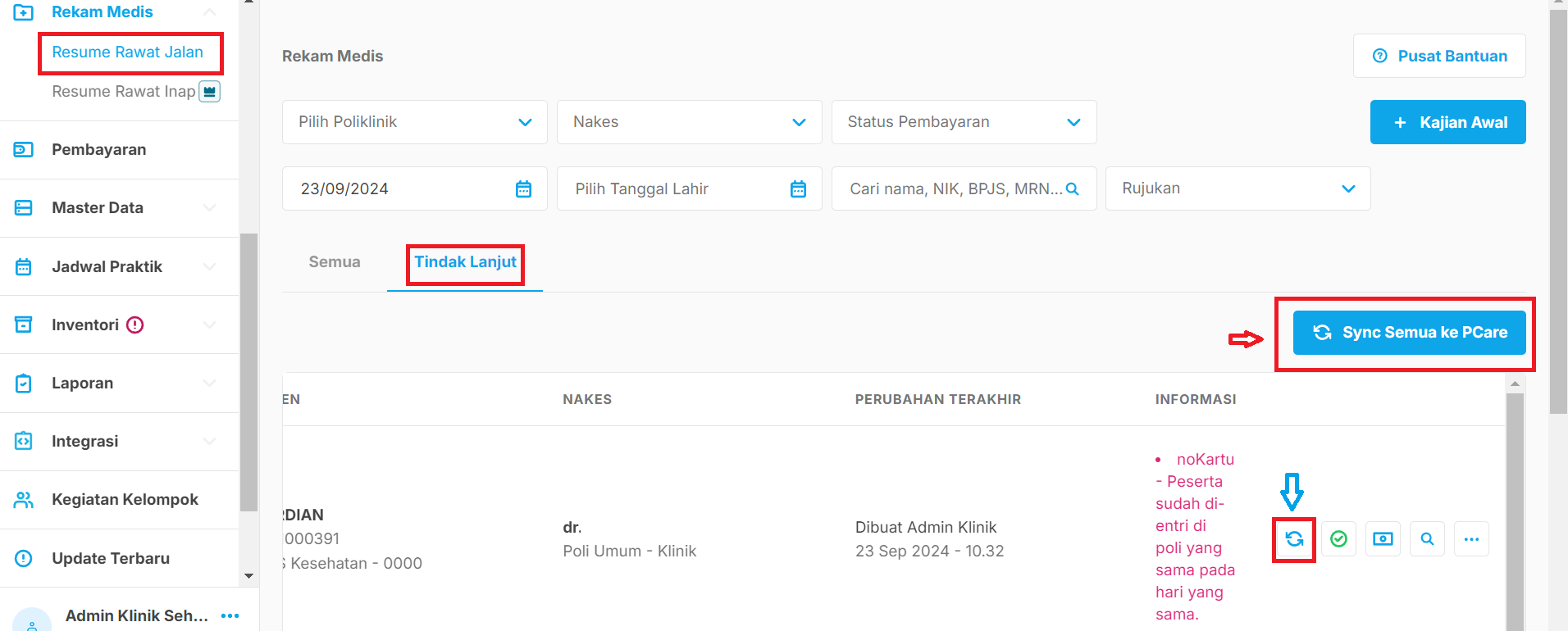Click the NAKES column header

click(587, 399)
